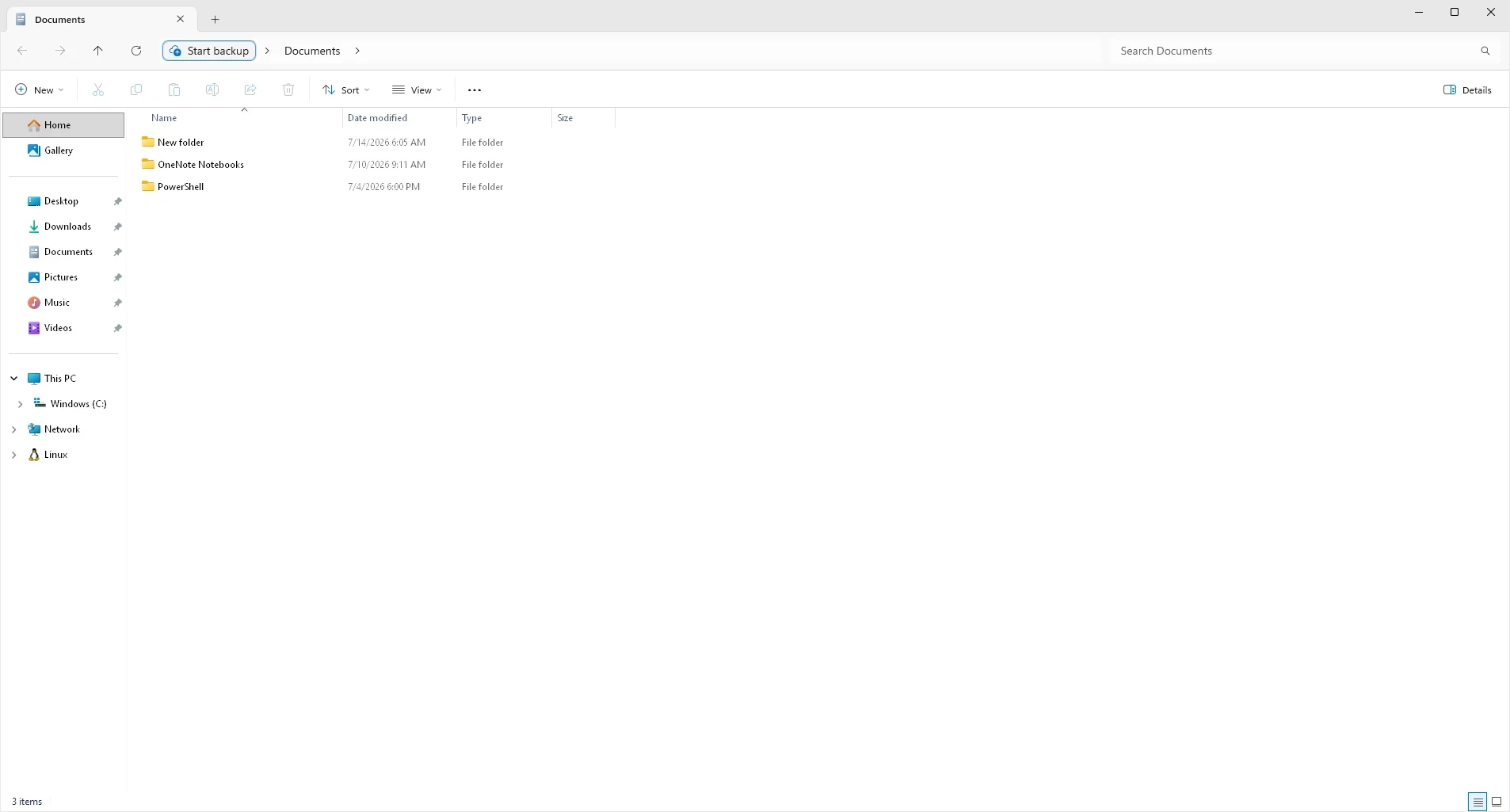Click the search magnifier icon
Viewport: 1510px width, 812px height.
1485,51
